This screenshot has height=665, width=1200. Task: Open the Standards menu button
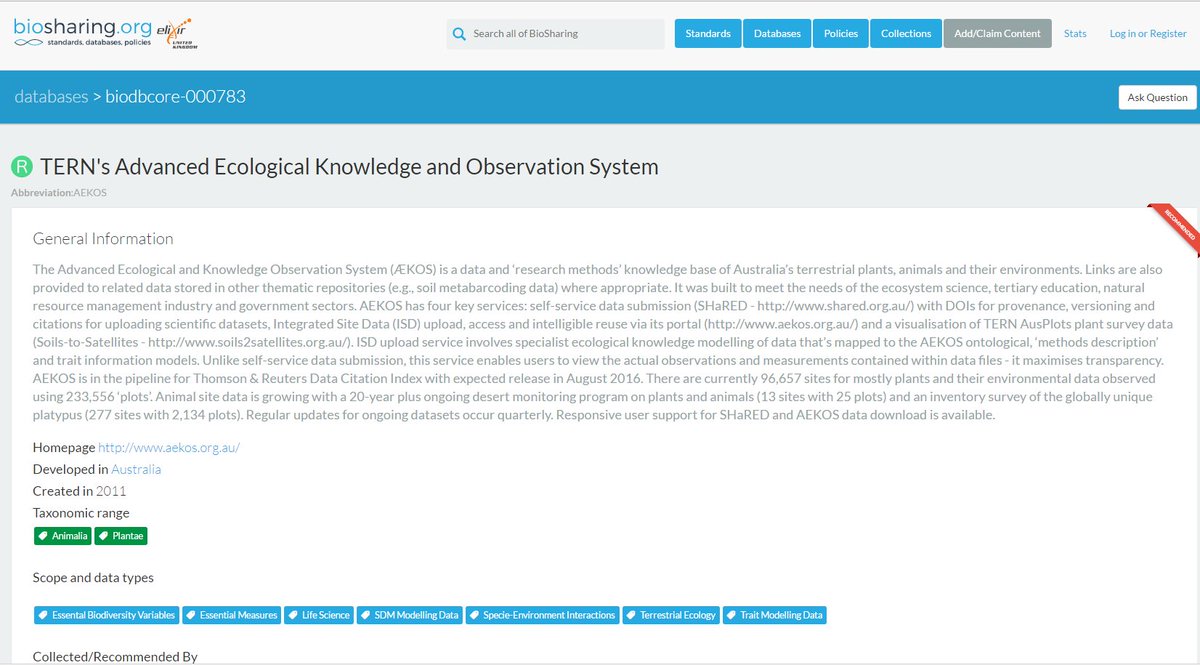[x=708, y=34]
